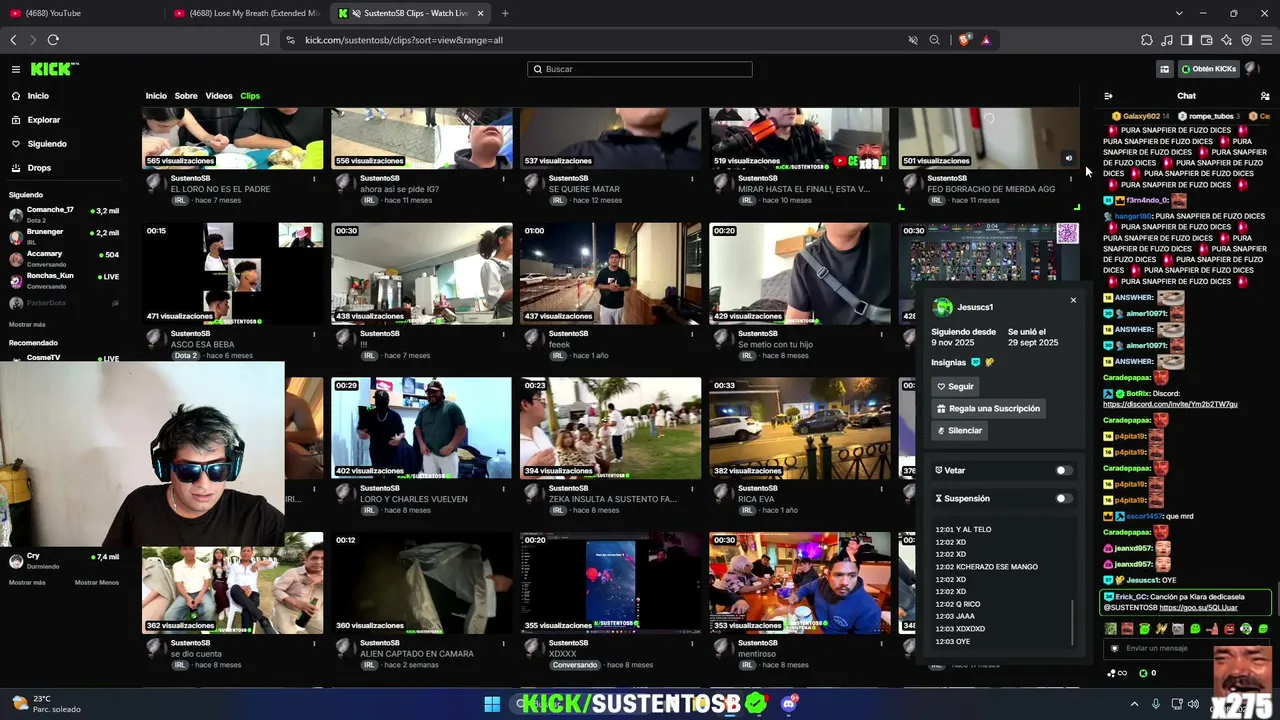Open options menu for ahora asi se pide IG? clip
Screen dimensions: 1280x720
tap(503, 179)
